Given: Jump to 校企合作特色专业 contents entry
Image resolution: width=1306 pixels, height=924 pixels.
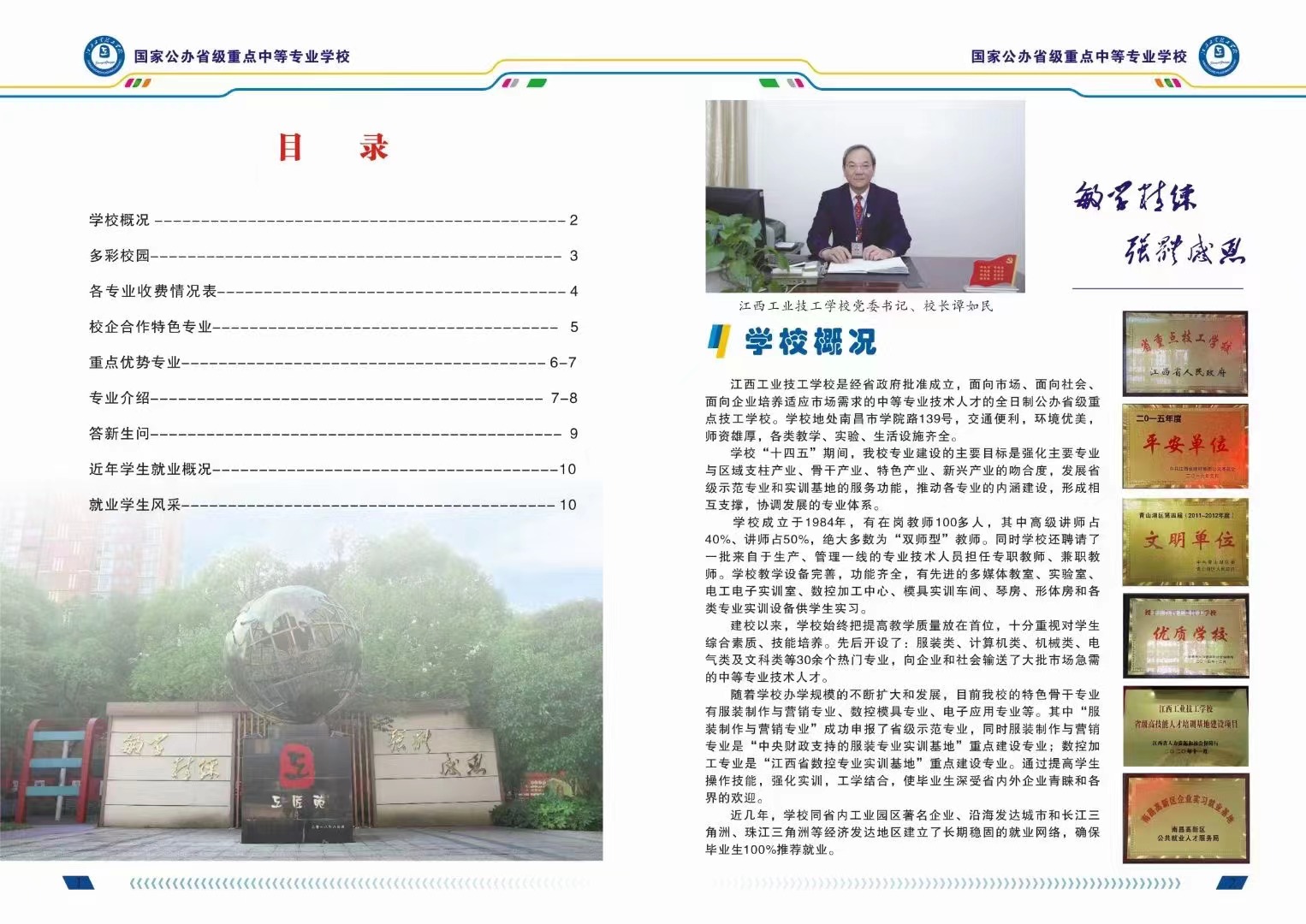Looking at the screenshot, I should [151, 327].
